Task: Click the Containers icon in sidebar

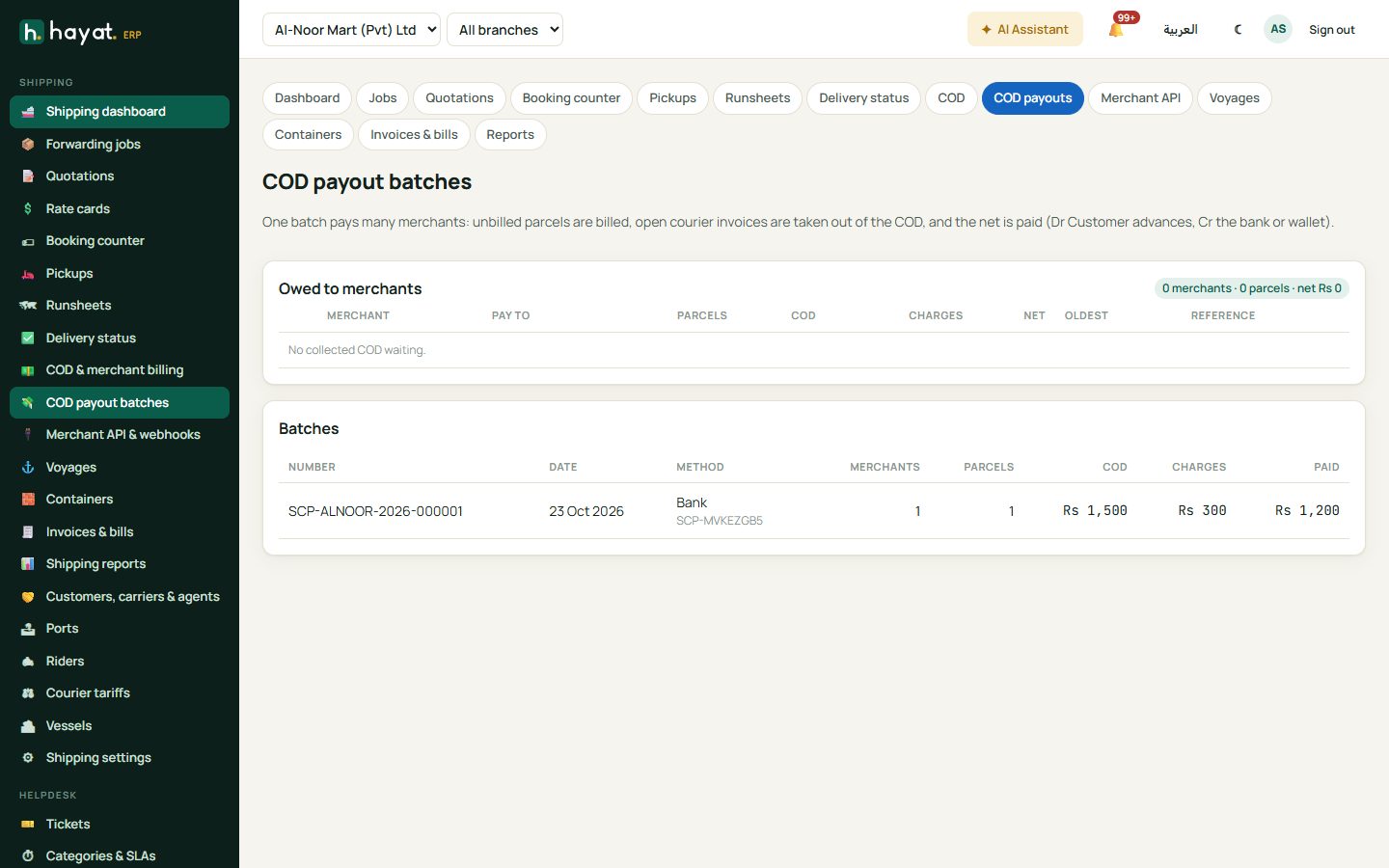Action: [28, 499]
